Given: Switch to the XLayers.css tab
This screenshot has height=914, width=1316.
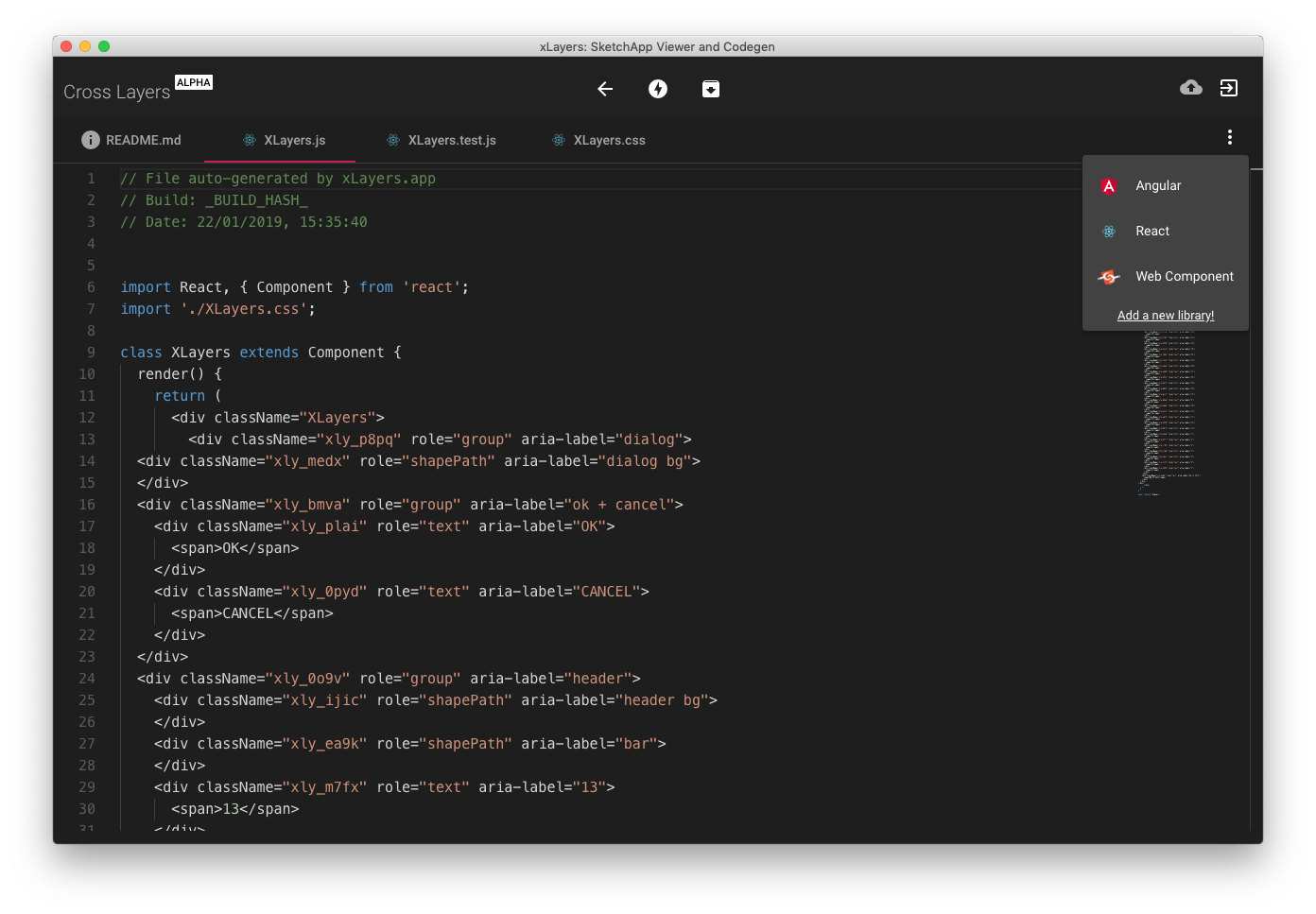Looking at the screenshot, I should 597,140.
